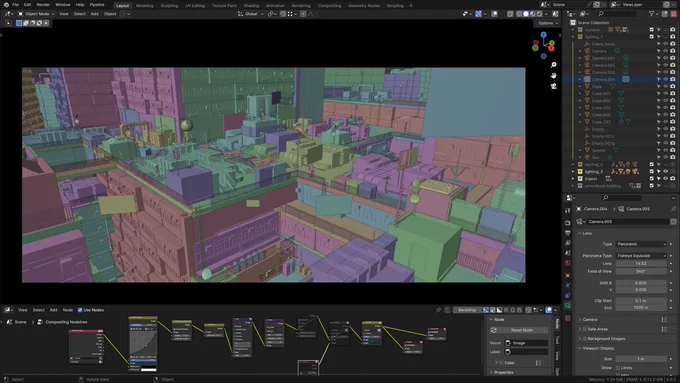Viewport: 680px width, 383px height.
Task: Click the viewport gizmo Z axis handle
Action: 543,35
